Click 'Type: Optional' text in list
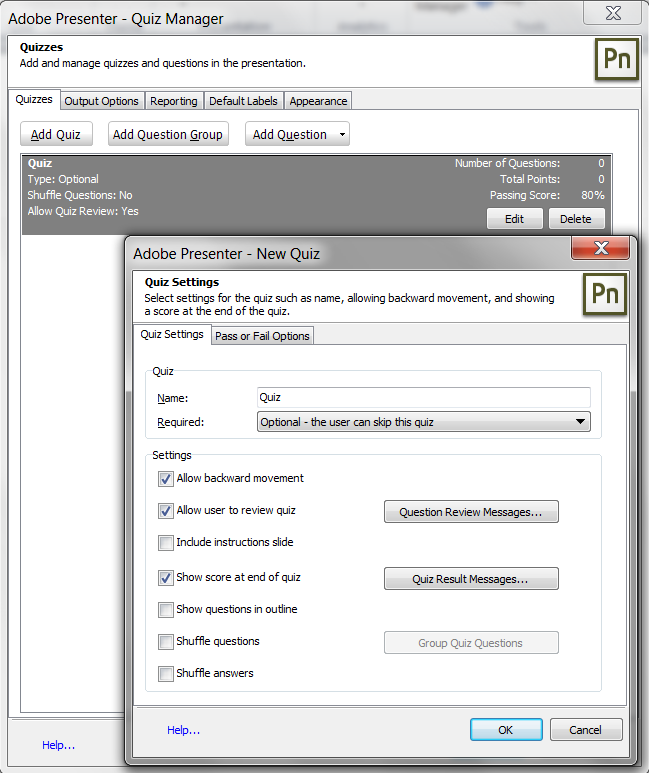Viewport: 649px width, 773px height. (x=63, y=179)
